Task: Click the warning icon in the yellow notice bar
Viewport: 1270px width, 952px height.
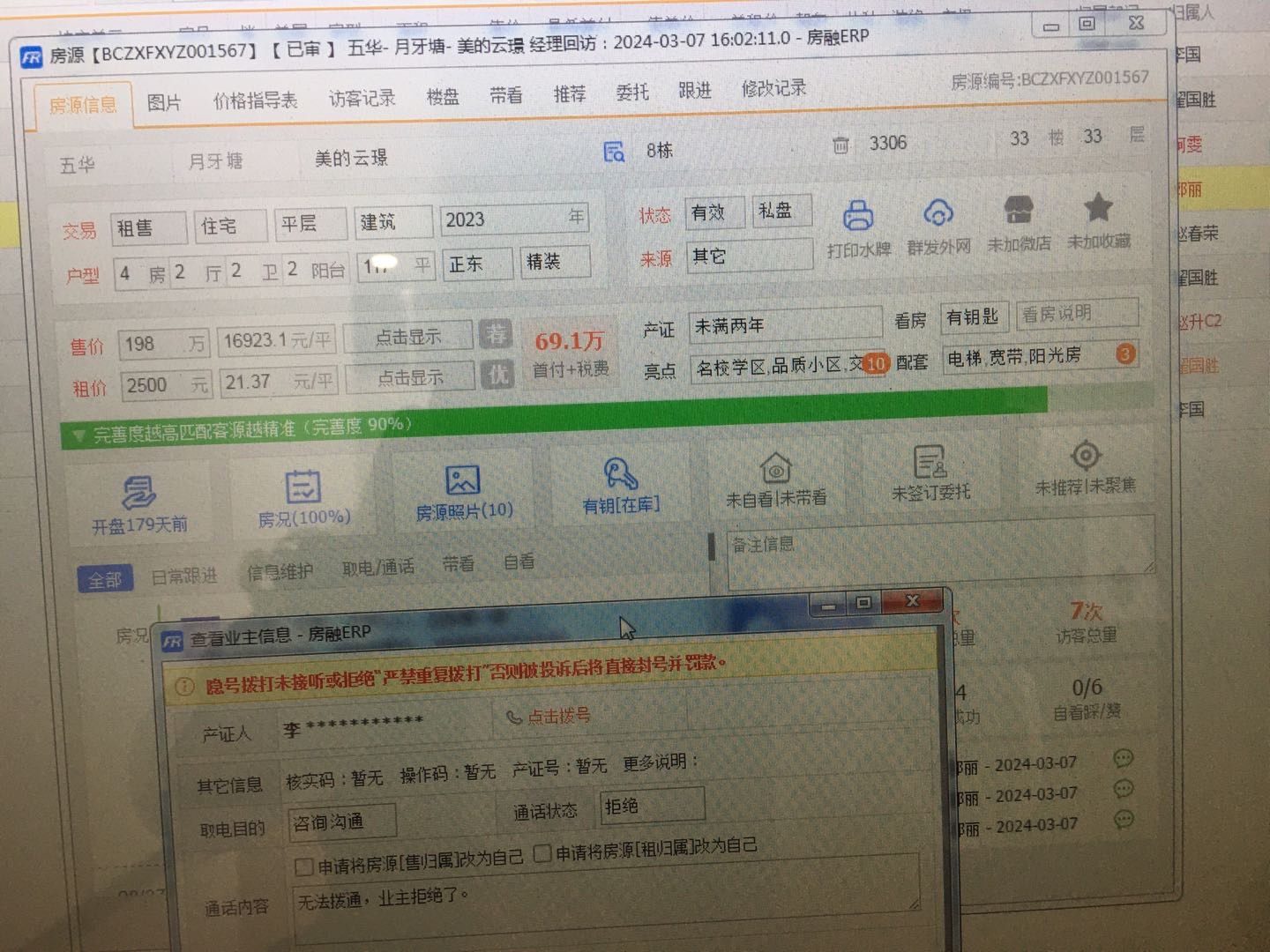Action: point(184,686)
